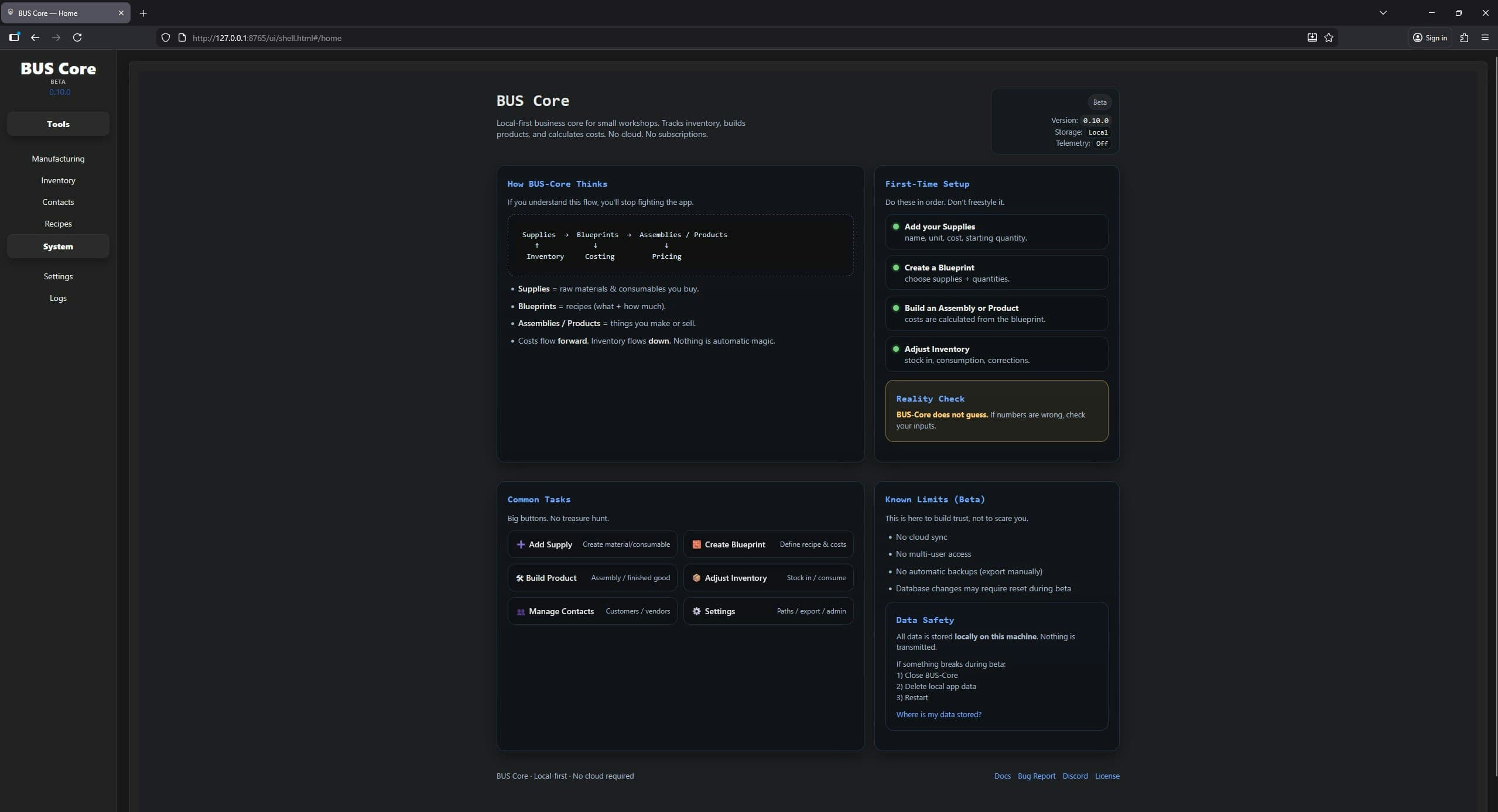Collapse the Tools section in the sidebar
Screen dimensions: 1498x812
58,124
